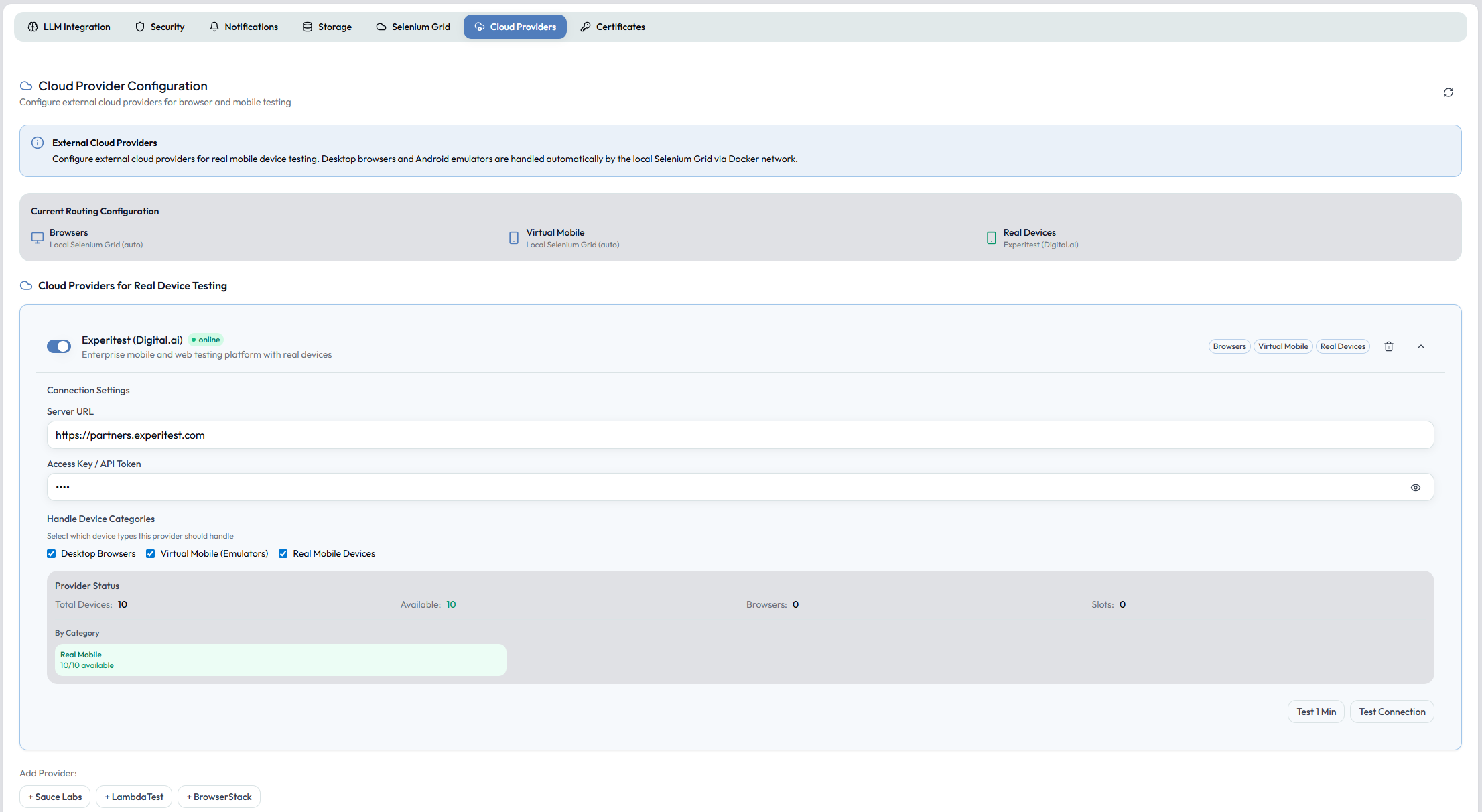1482x812 pixels.
Task: Open the Certificates tab
Action: coord(612,27)
